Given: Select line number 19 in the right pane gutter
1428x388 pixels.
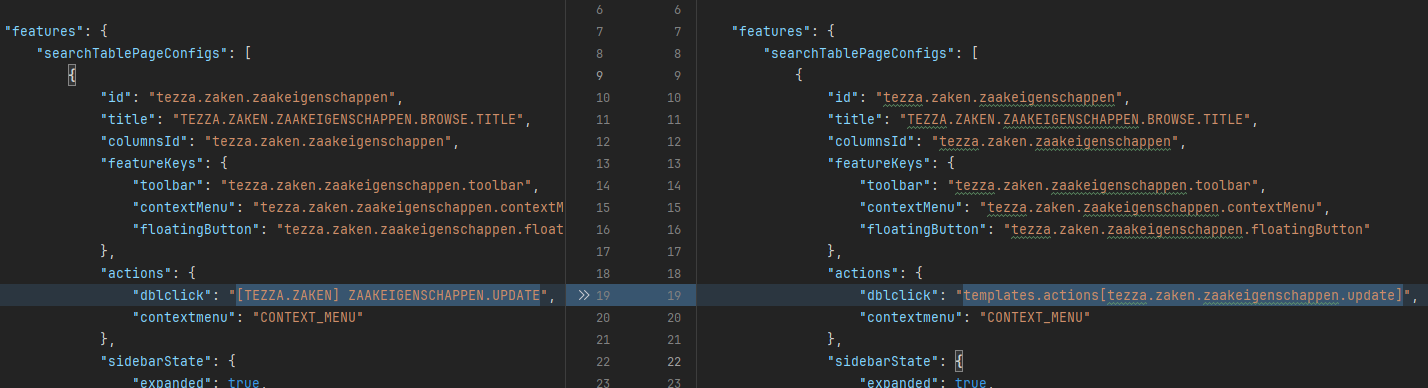Looking at the screenshot, I should coord(673,295).
